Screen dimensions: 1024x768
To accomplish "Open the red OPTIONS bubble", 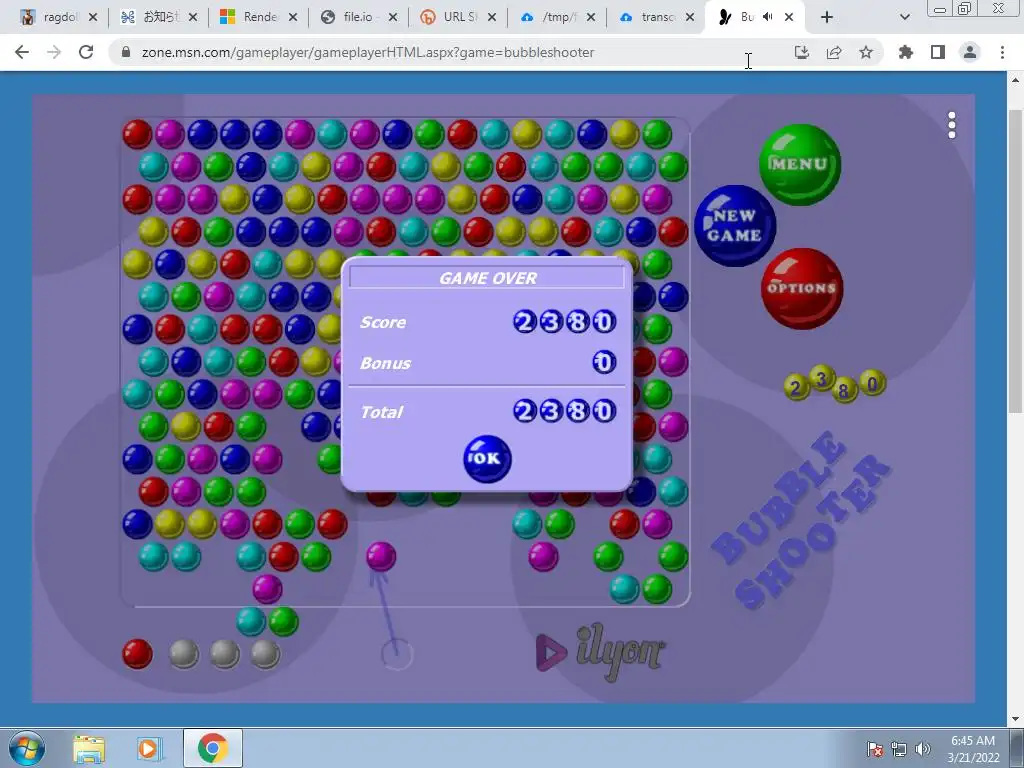I will [802, 289].
